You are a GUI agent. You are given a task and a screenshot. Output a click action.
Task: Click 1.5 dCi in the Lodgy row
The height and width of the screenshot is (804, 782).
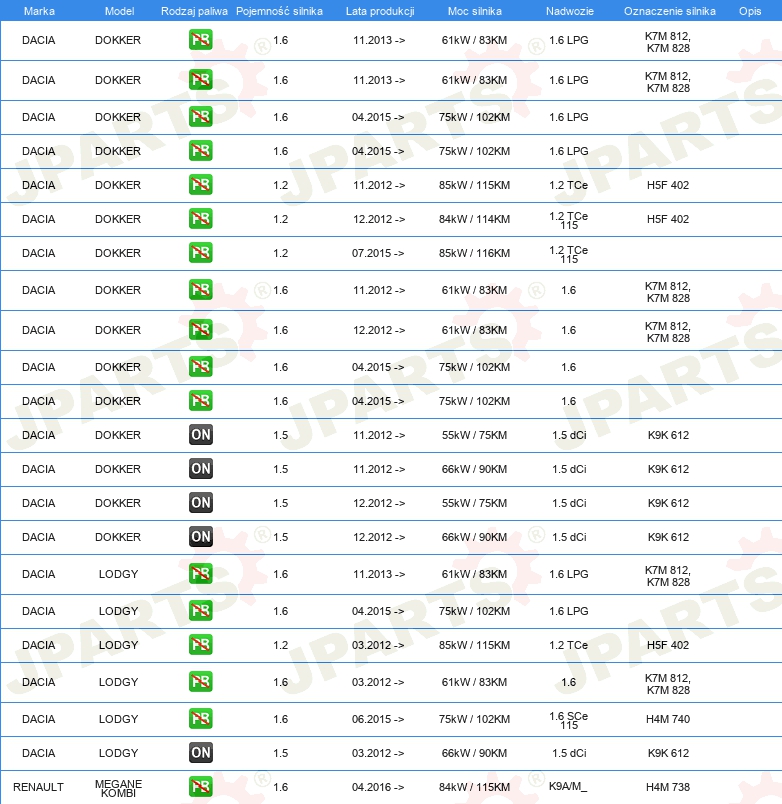[x=569, y=753]
